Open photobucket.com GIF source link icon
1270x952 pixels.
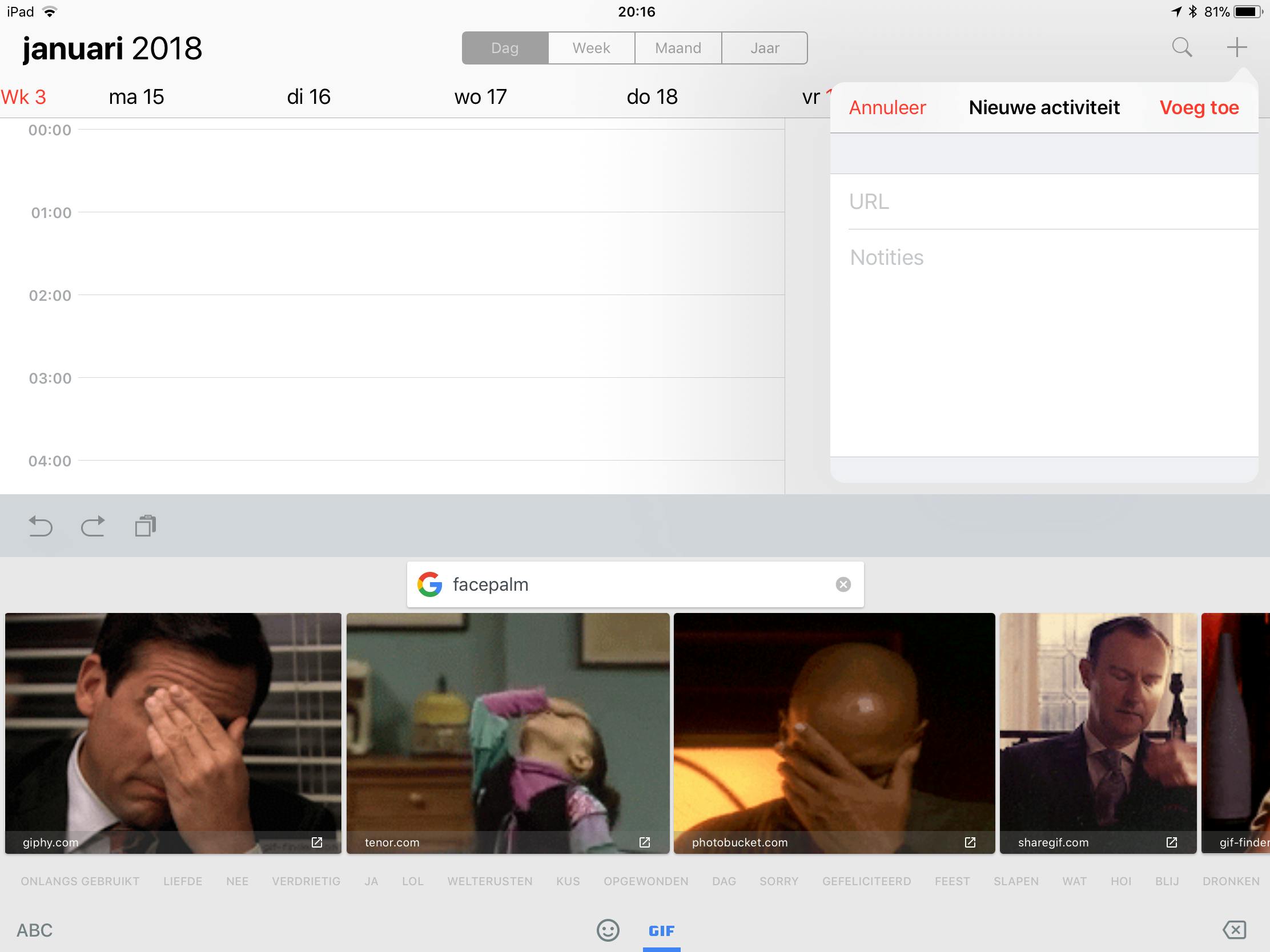(970, 842)
